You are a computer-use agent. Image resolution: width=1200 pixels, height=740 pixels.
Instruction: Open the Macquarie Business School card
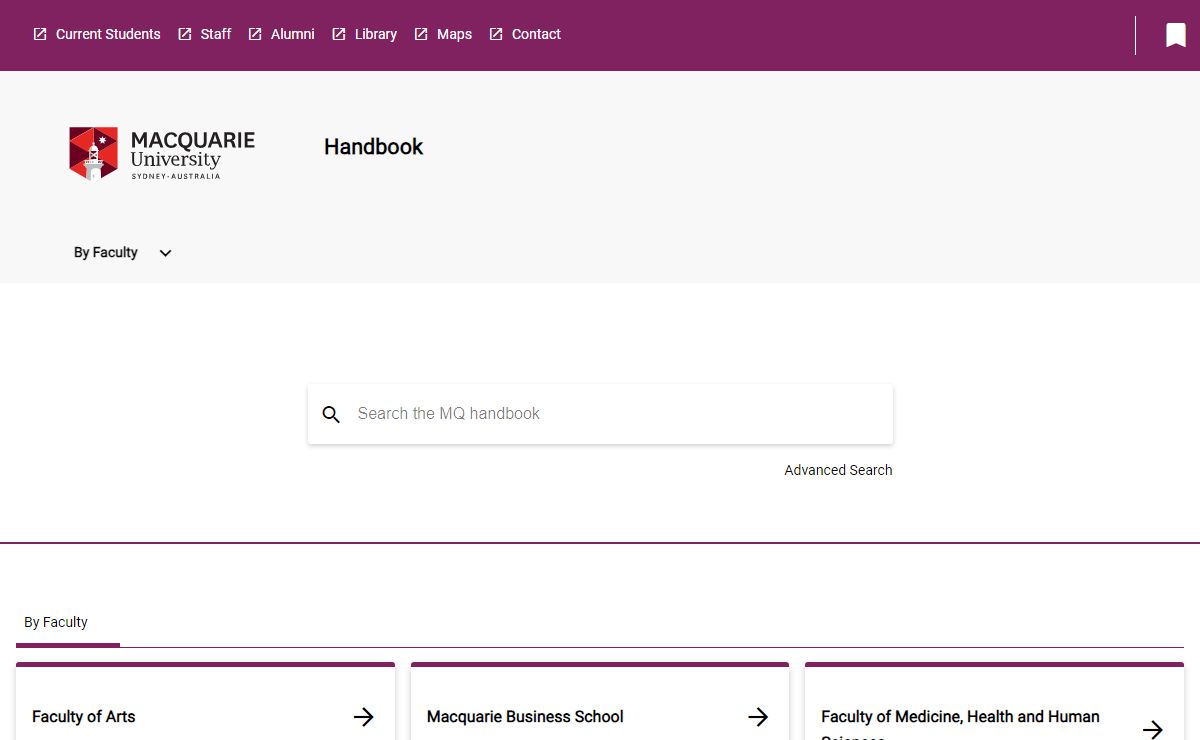(x=525, y=717)
